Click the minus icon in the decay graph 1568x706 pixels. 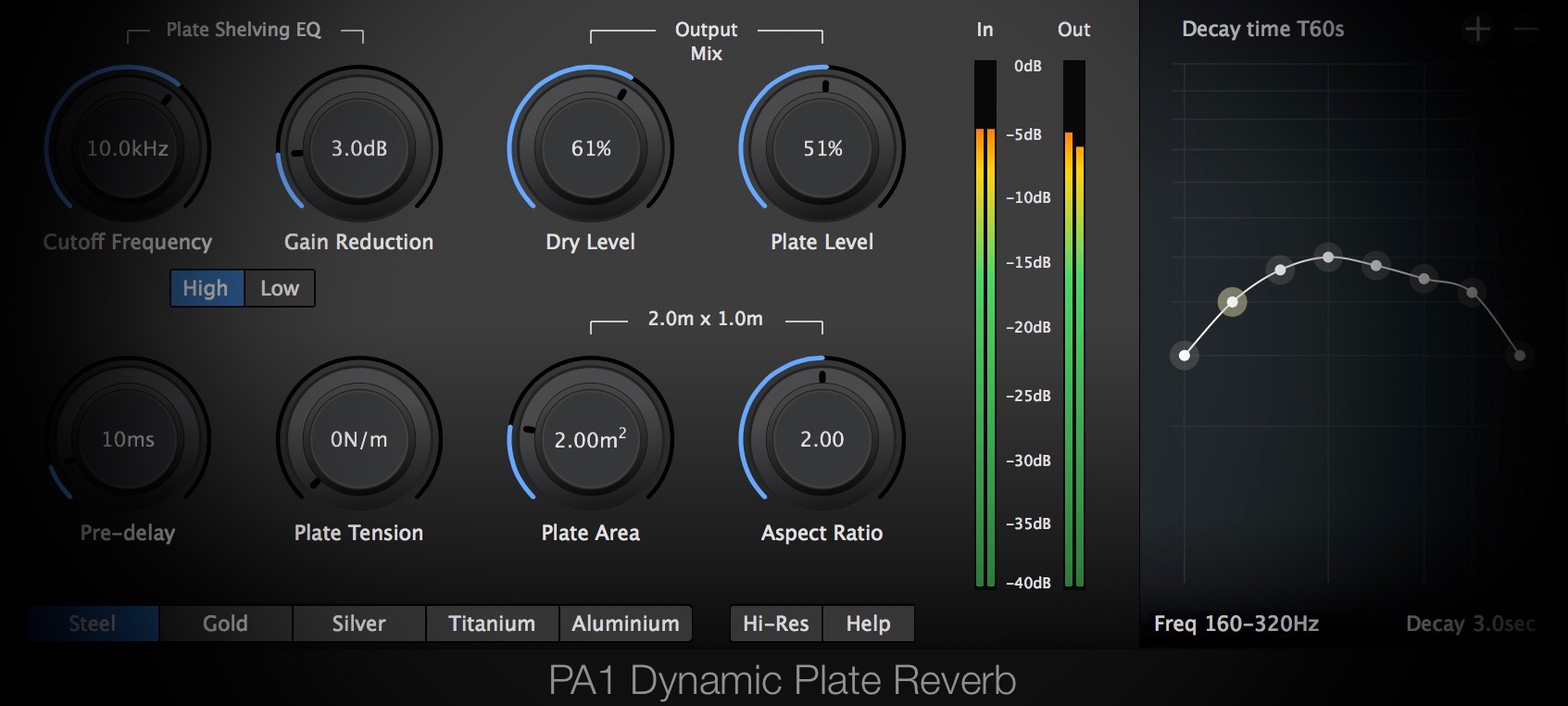[x=1525, y=30]
